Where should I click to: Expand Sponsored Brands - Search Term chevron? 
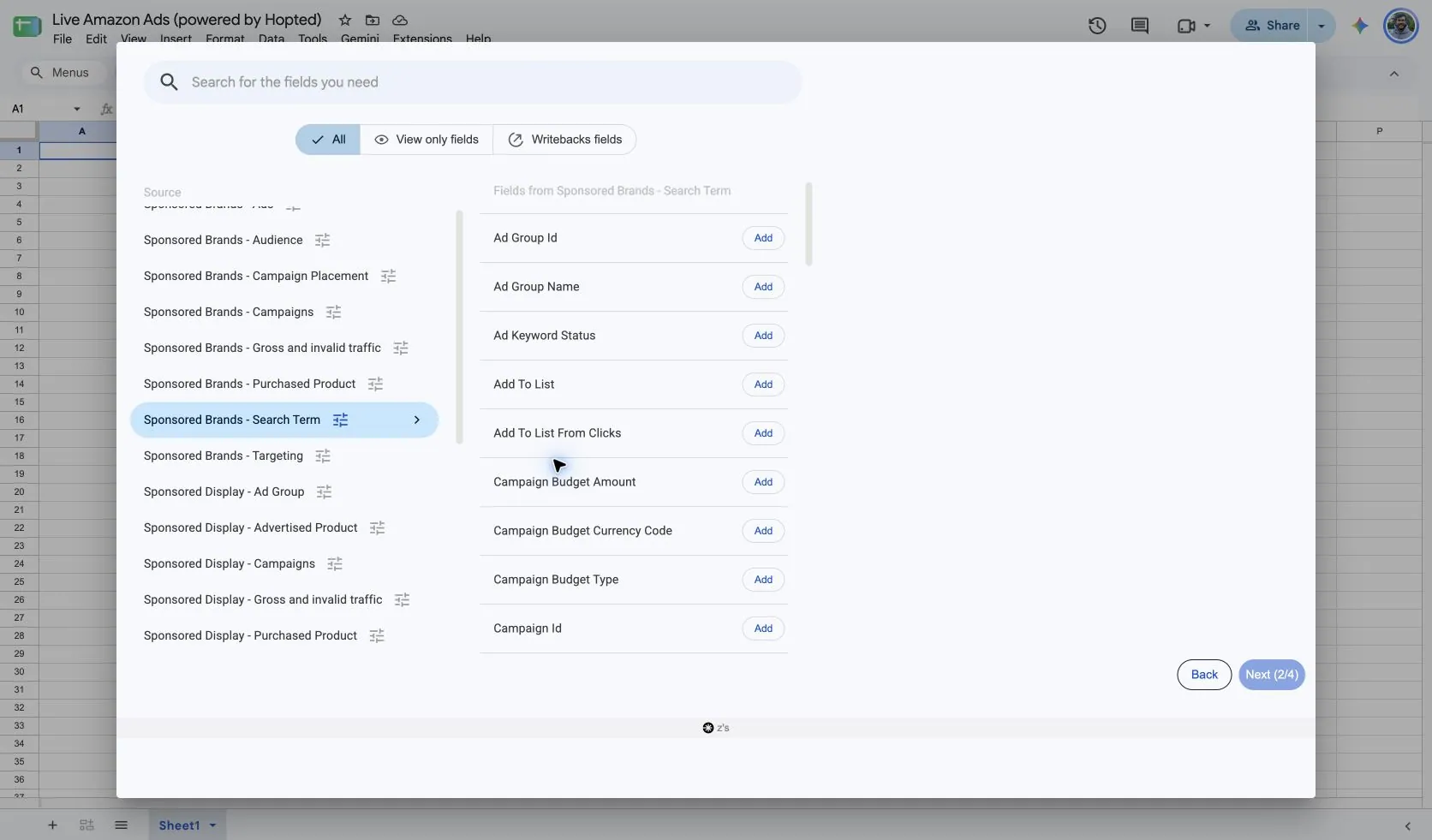tap(417, 420)
